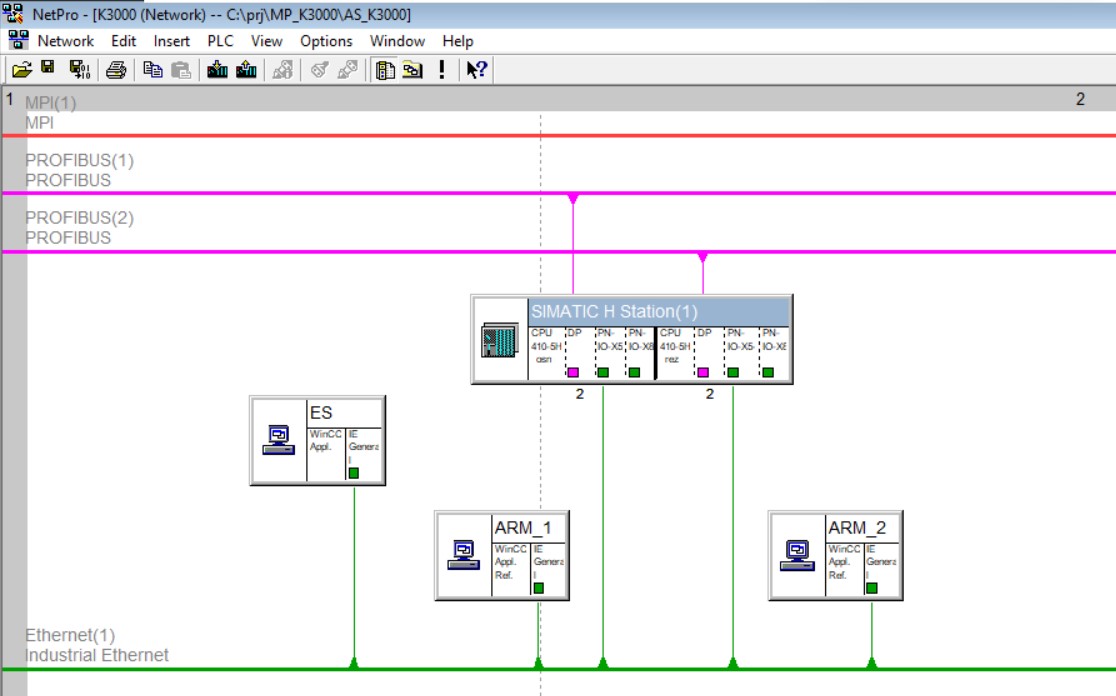Click the ES computer station icon
Image resolution: width=1116 pixels, height=696 pixels.
pyautogui.click(x=278, y=441)
